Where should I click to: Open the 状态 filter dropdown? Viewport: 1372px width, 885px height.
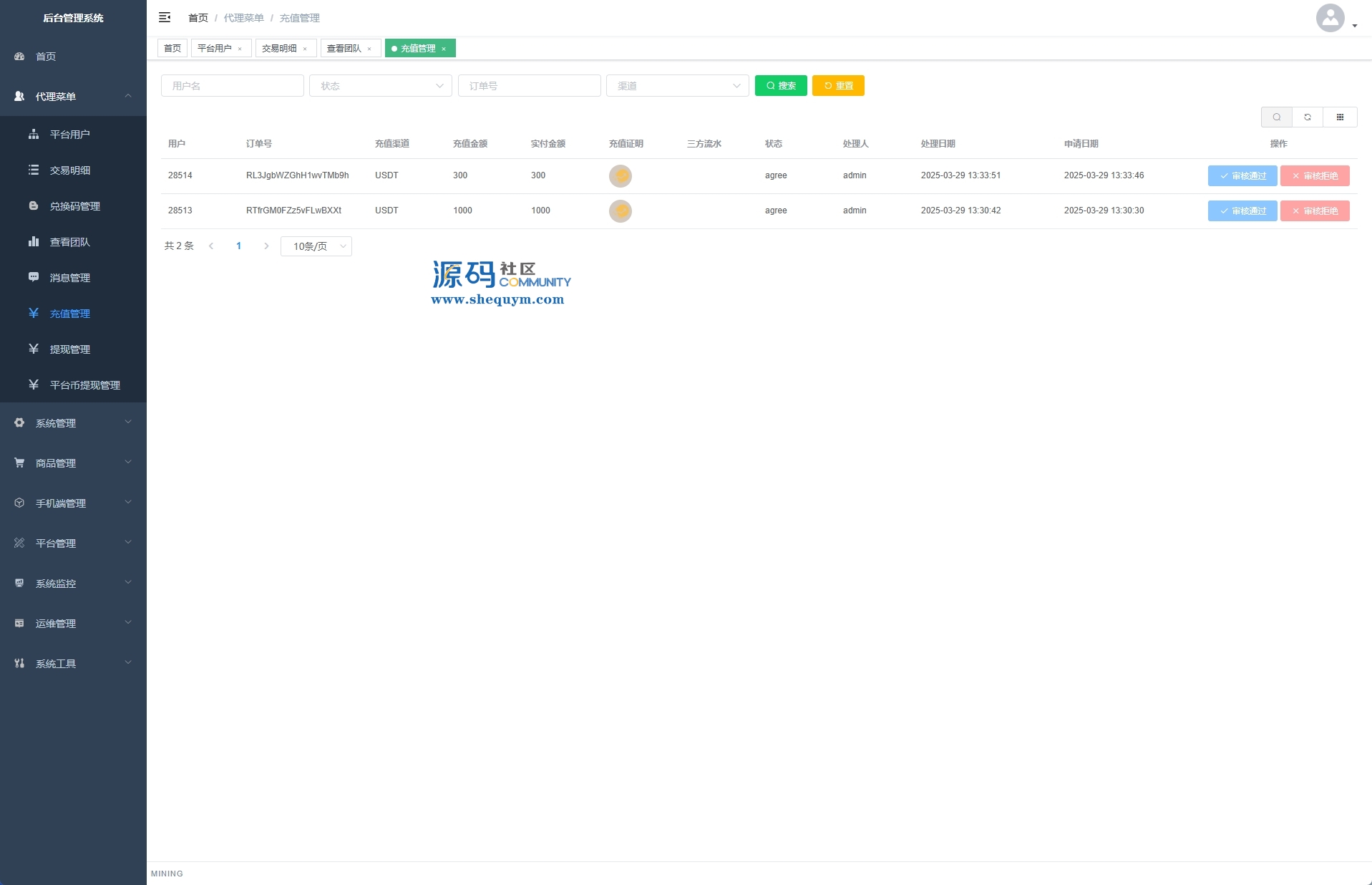pos(380,86)
